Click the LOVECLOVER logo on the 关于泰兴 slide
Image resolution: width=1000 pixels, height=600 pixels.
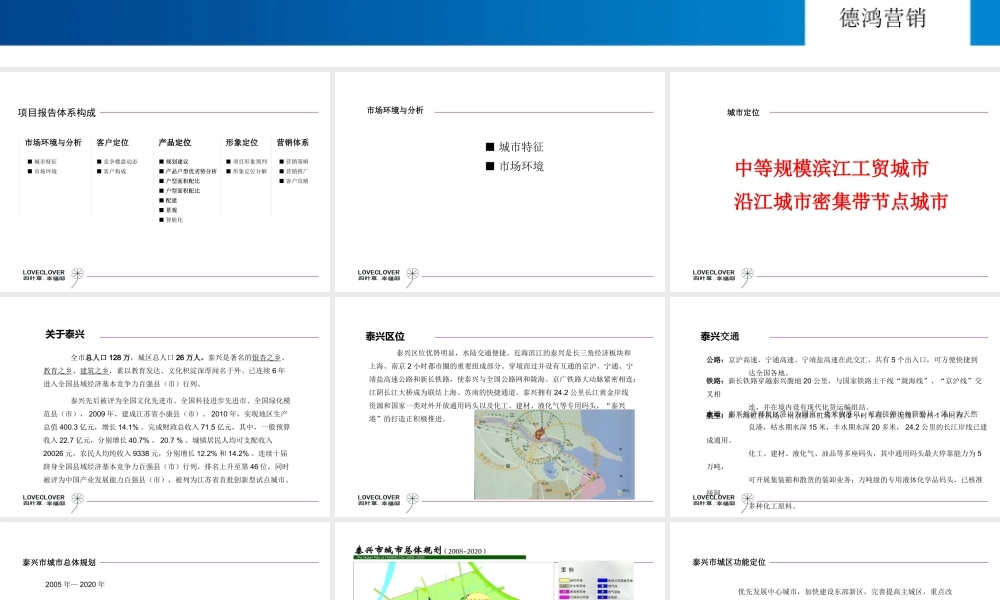pyautogui.click(x=53, y=501)
